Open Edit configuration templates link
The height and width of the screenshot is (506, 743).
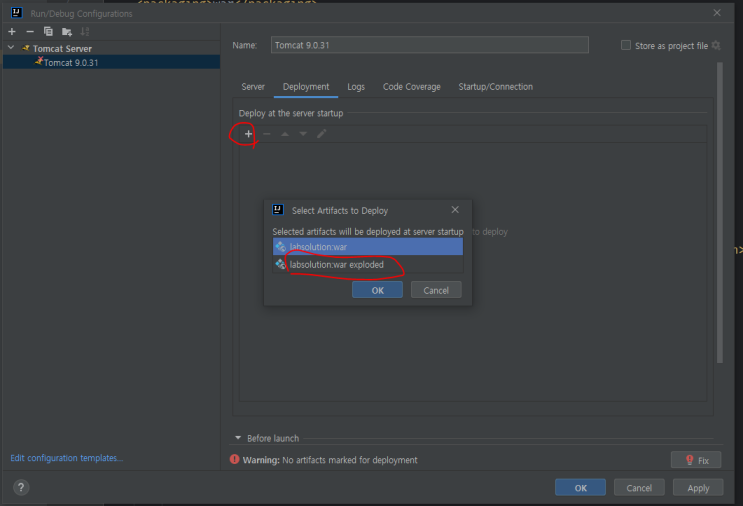(x=66, y=458)
